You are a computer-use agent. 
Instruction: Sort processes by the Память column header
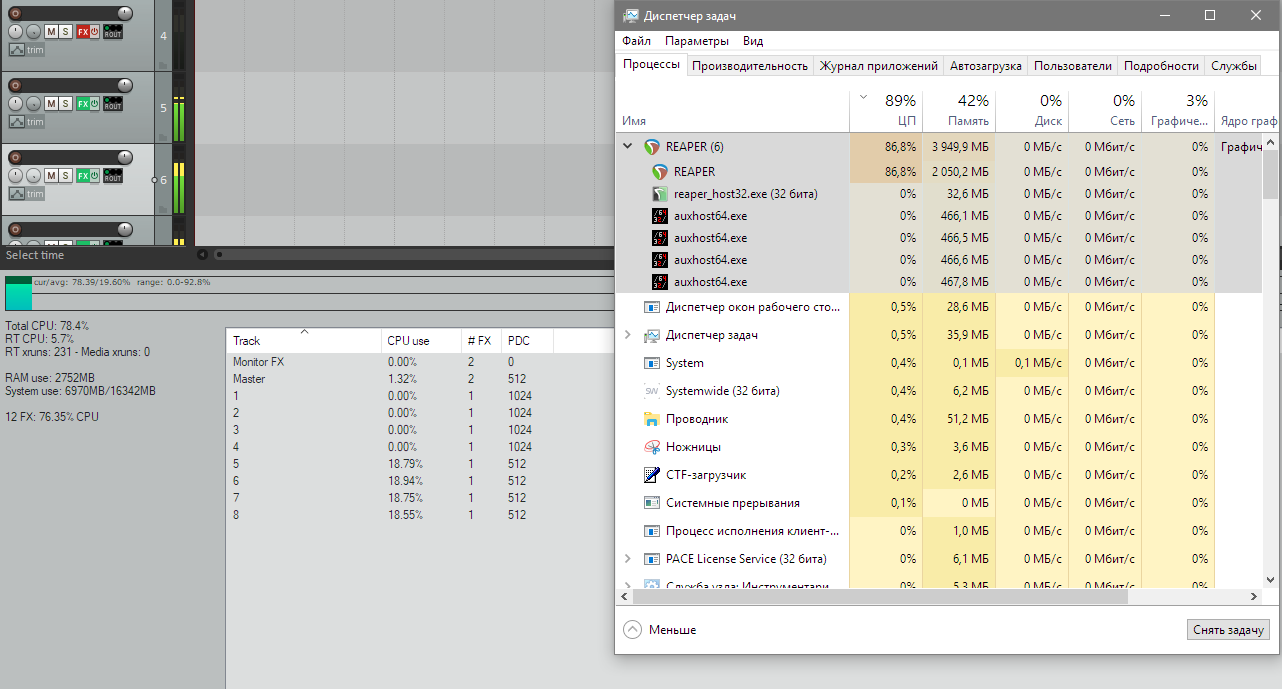pyautogui.click(x=959, y=110)
